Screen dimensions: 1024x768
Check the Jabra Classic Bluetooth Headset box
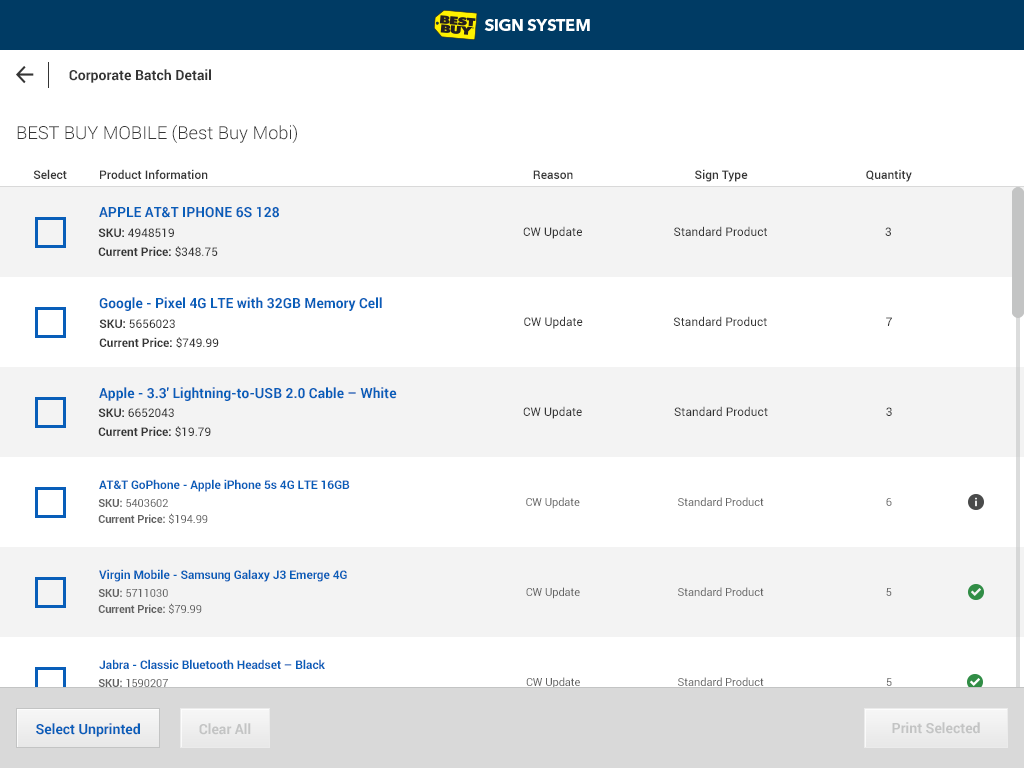tap(50, 677)
